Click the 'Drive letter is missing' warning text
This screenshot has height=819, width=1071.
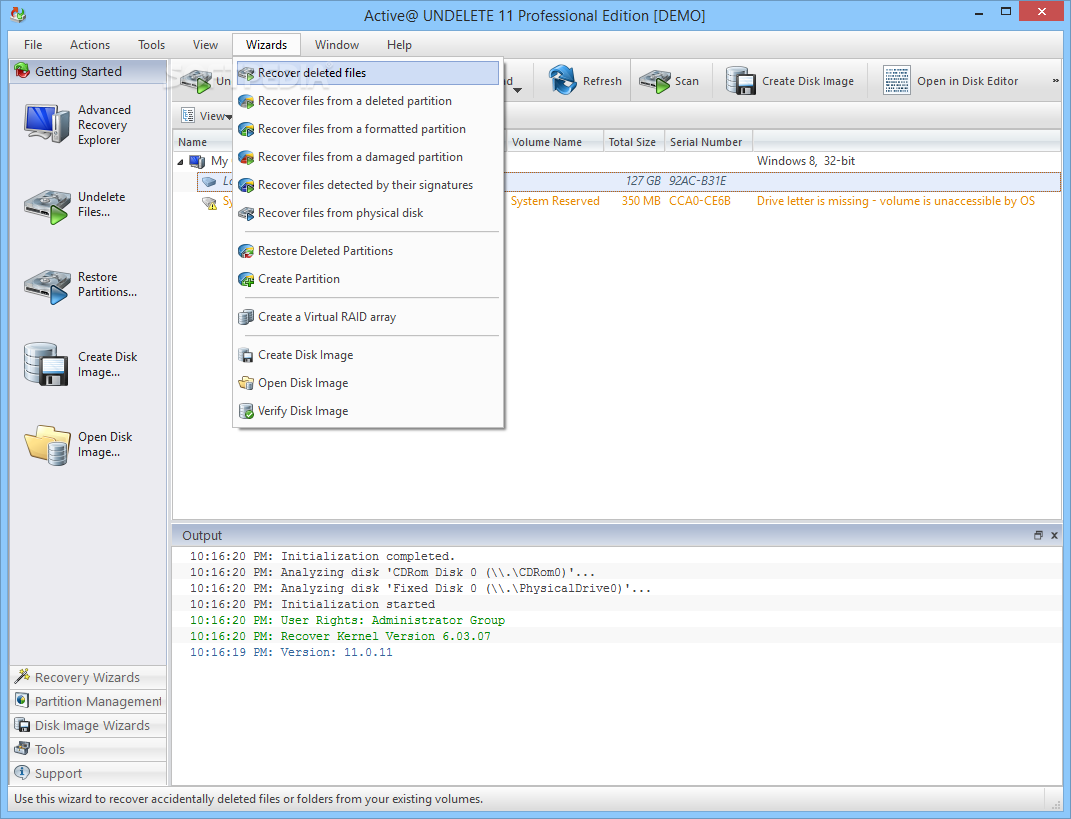click(x=895, y=202)
